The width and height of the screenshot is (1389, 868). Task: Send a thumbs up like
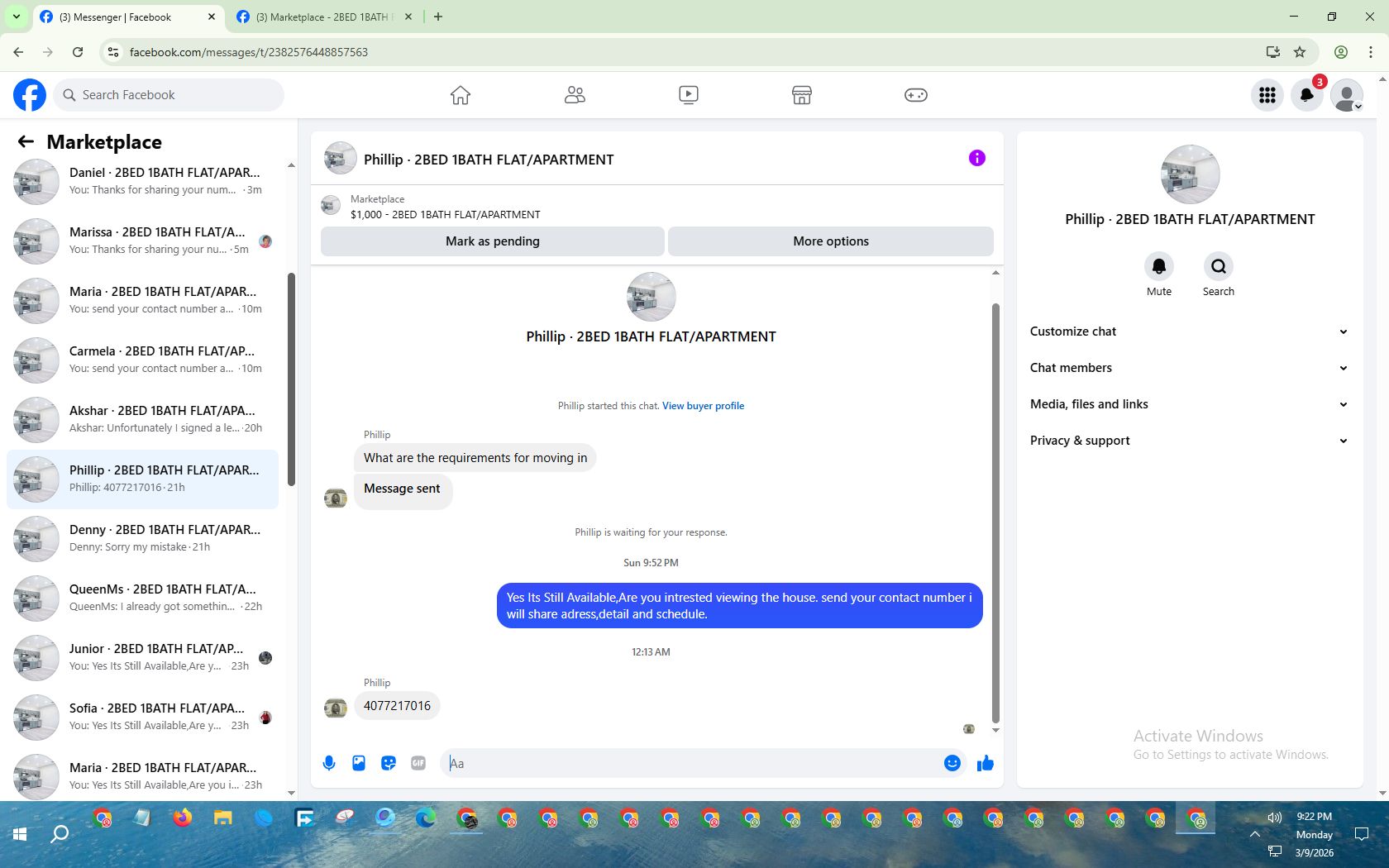986,763
